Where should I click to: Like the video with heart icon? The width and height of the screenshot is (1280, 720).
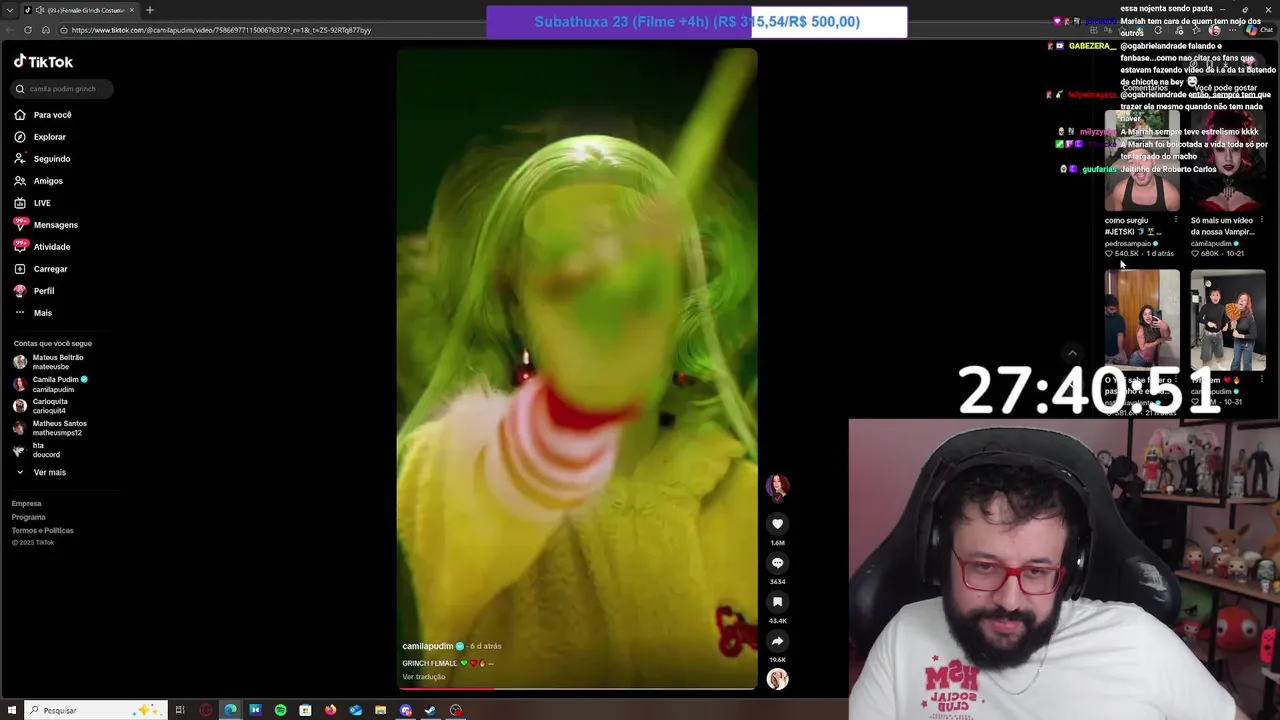pos(777,524)
